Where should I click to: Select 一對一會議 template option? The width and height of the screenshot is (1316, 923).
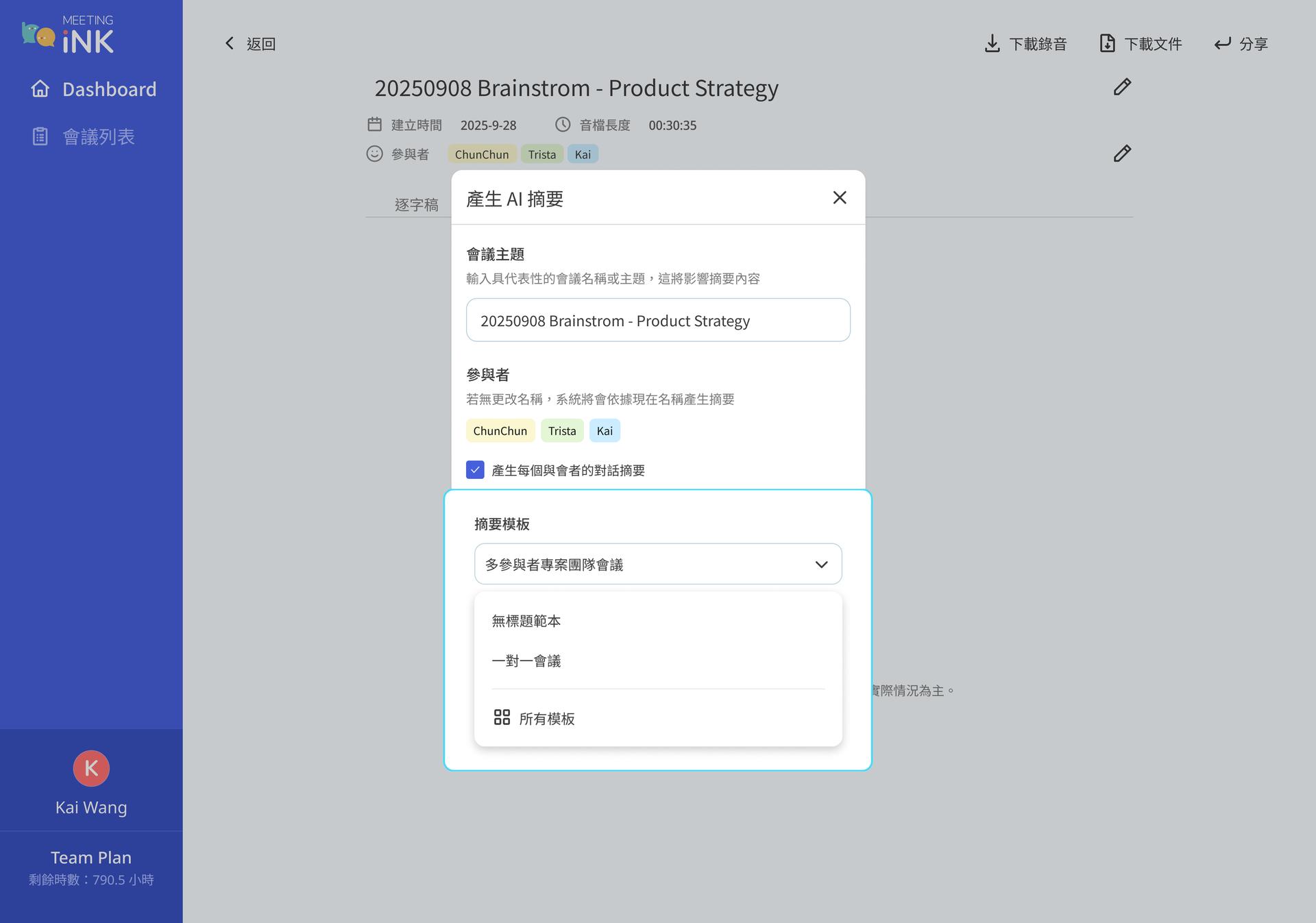[x=526, y=661]
